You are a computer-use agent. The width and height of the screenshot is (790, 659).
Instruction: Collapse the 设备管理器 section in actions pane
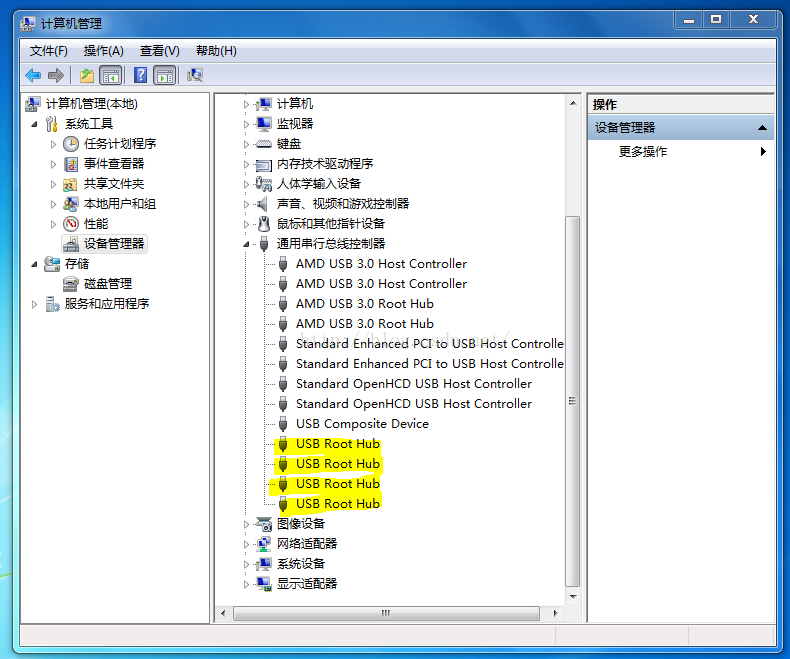pos(762,128)
